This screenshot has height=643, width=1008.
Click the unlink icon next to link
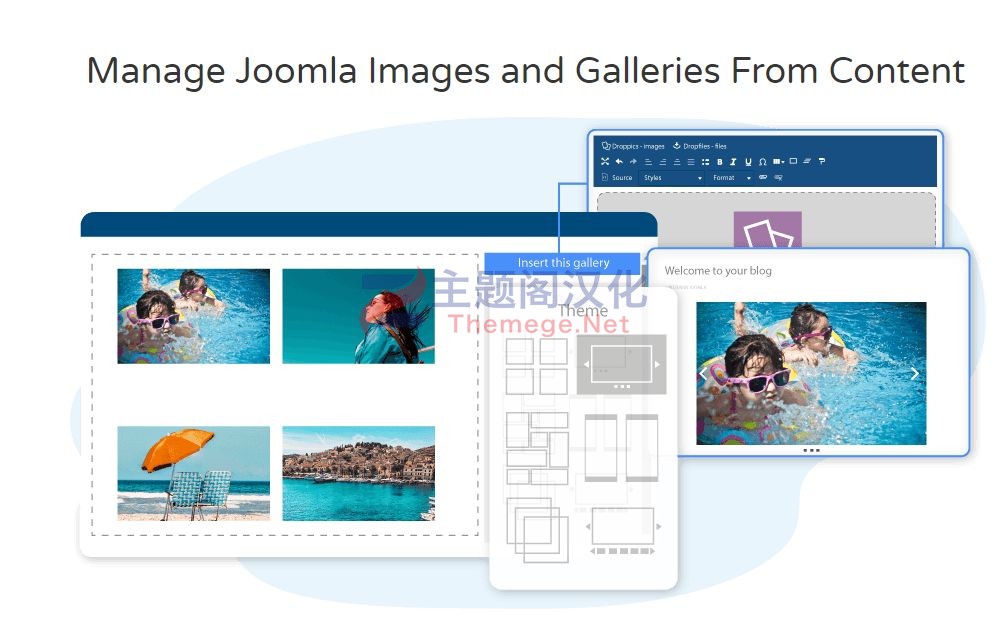pyautogui.click(x=778, y=177)
